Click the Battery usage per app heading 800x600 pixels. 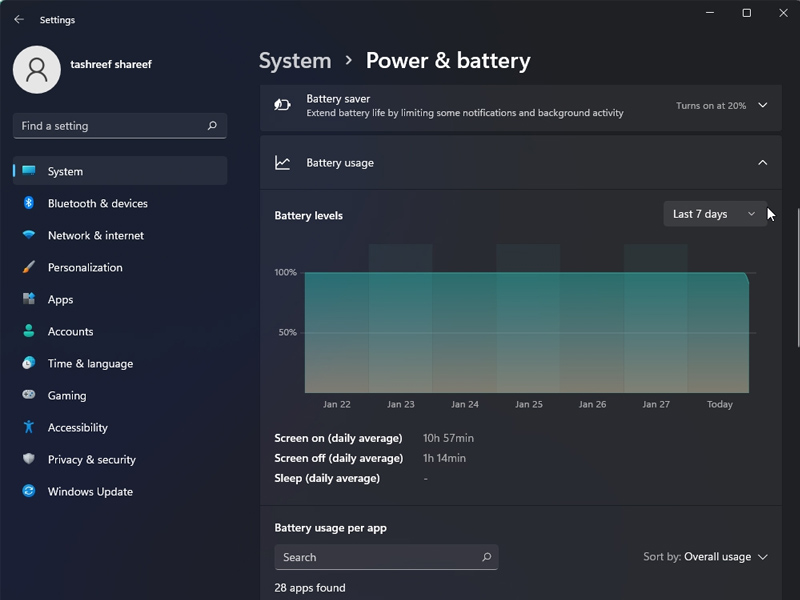coord(330,528)
